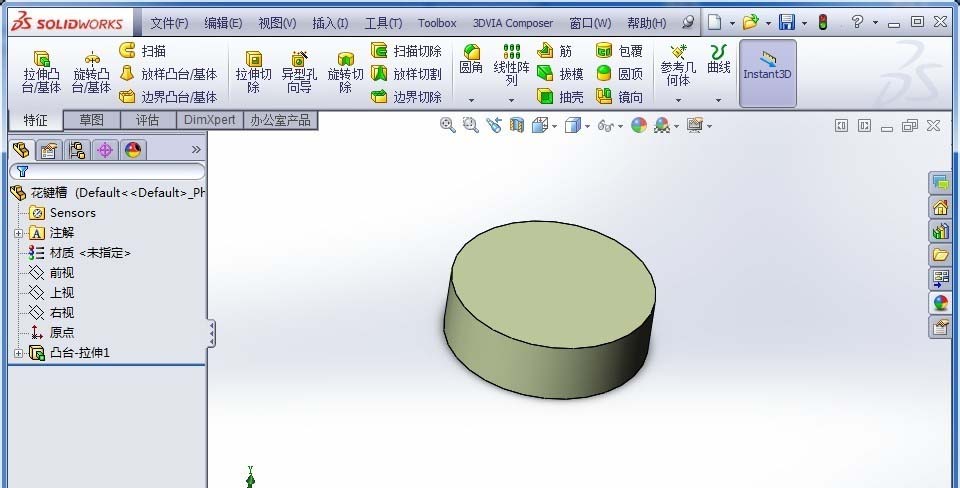Click the zoom to area icon
The image size is (960, 488).
470,126
